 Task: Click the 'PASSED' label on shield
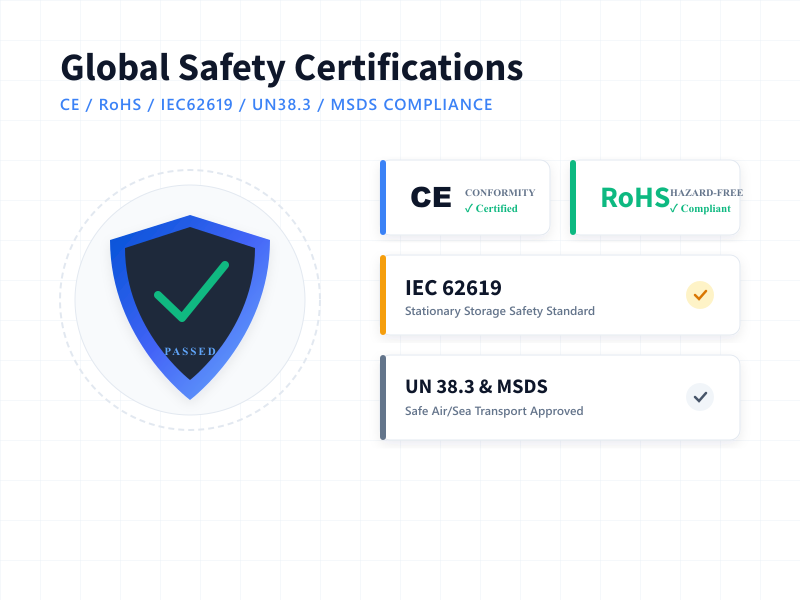coord(190,351)
